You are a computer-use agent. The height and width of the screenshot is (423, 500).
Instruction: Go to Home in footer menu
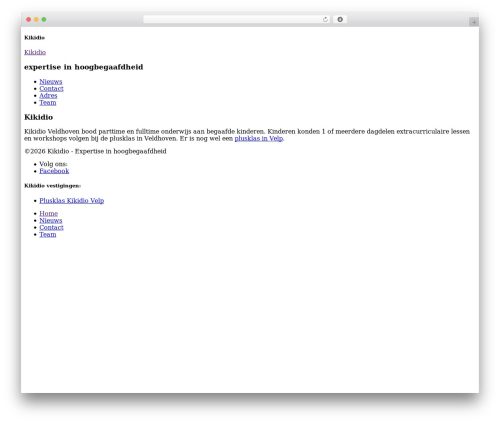tap(49, 213)
